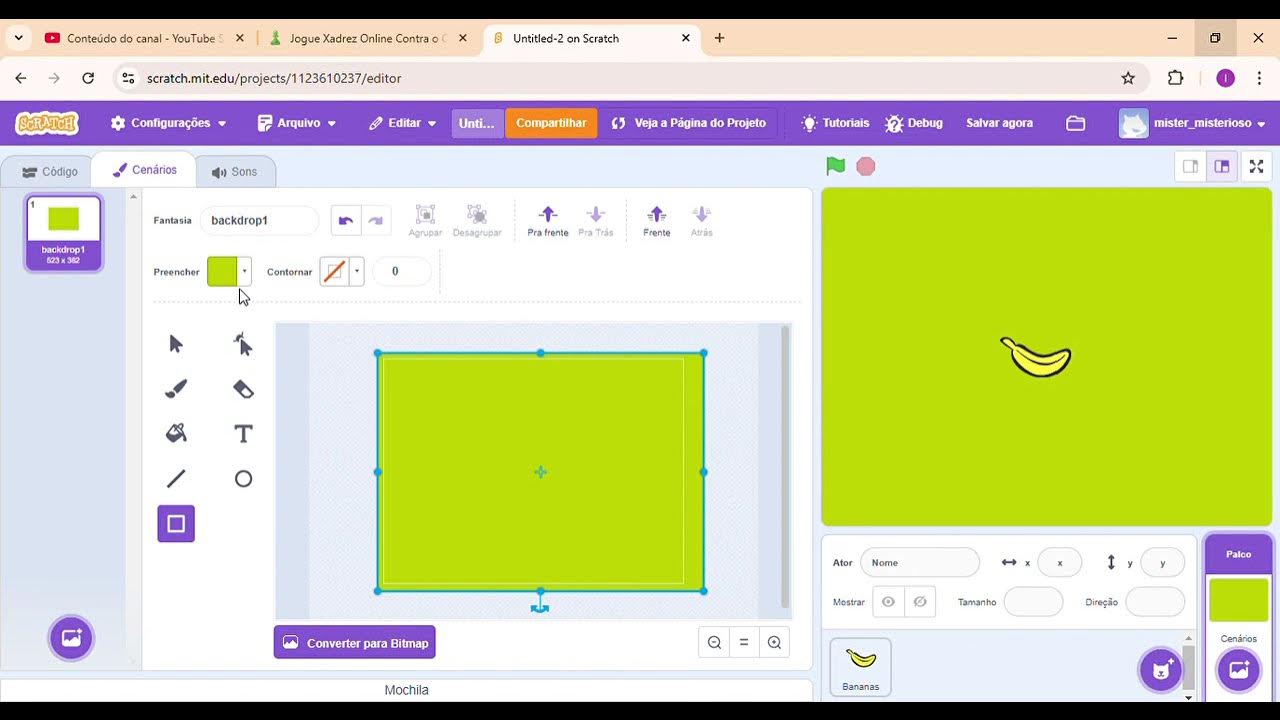The height and width of the screenshot is (720, 1280).
Task: Click Converter para Bitmap button
Action: 355,643
